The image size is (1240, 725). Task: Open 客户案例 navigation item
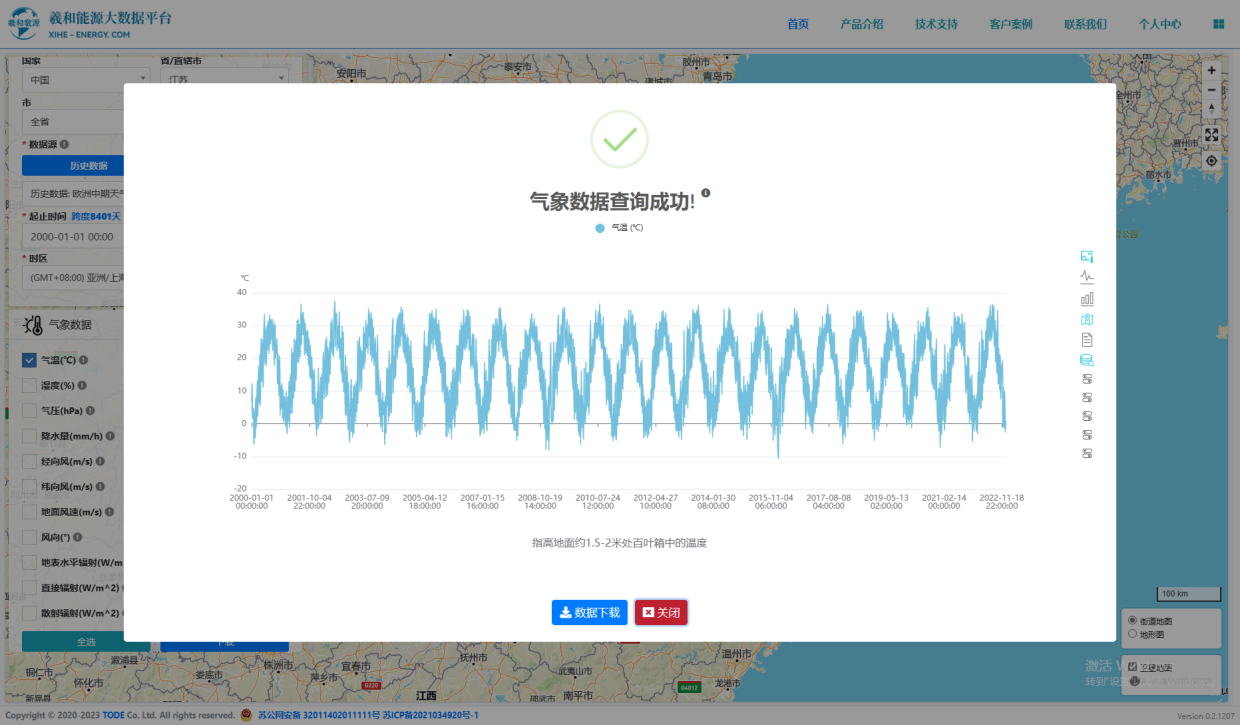coord(1010,24)
